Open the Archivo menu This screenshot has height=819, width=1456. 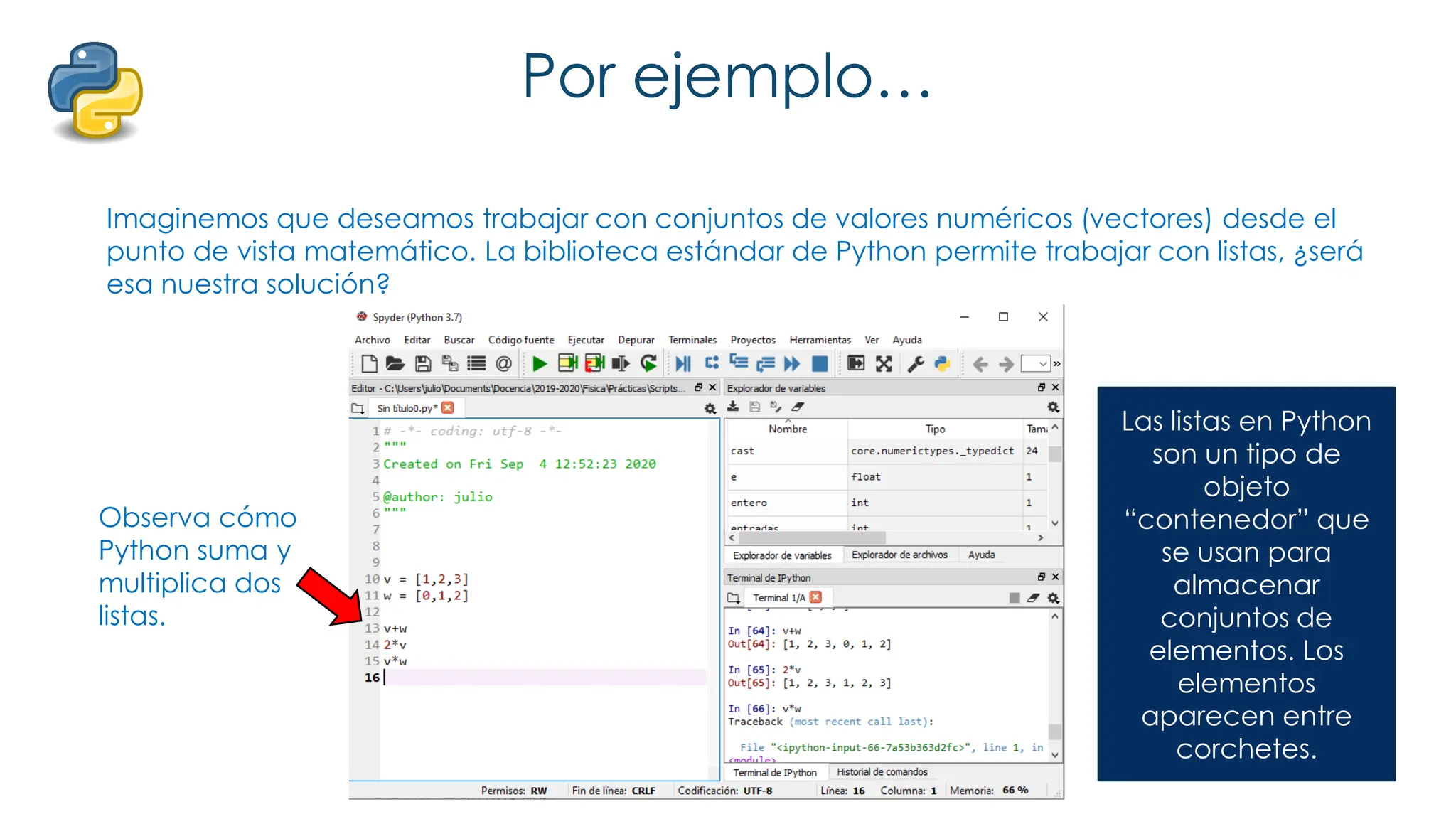(373, 340)
